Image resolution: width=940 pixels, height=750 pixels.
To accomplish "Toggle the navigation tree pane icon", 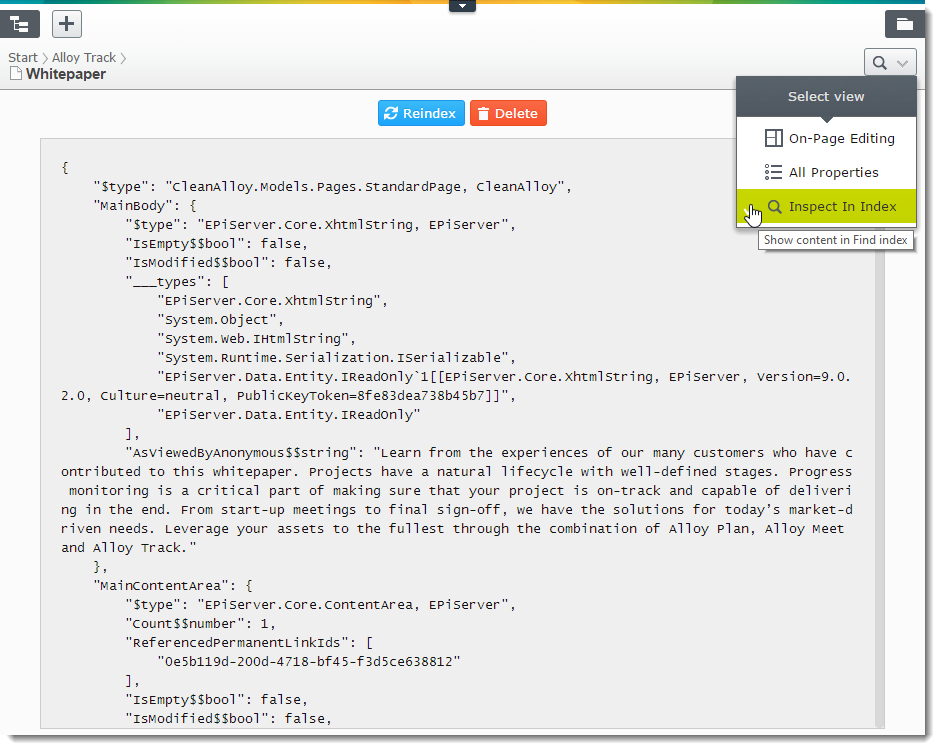I will 20,24.
